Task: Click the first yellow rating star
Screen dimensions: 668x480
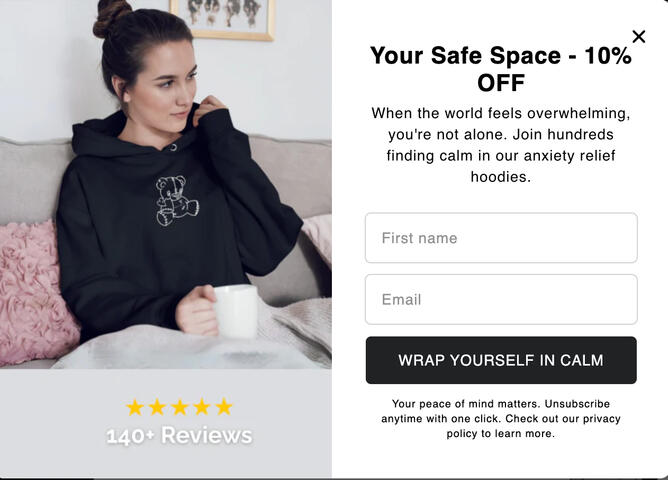Action: (x=135, y=407)
